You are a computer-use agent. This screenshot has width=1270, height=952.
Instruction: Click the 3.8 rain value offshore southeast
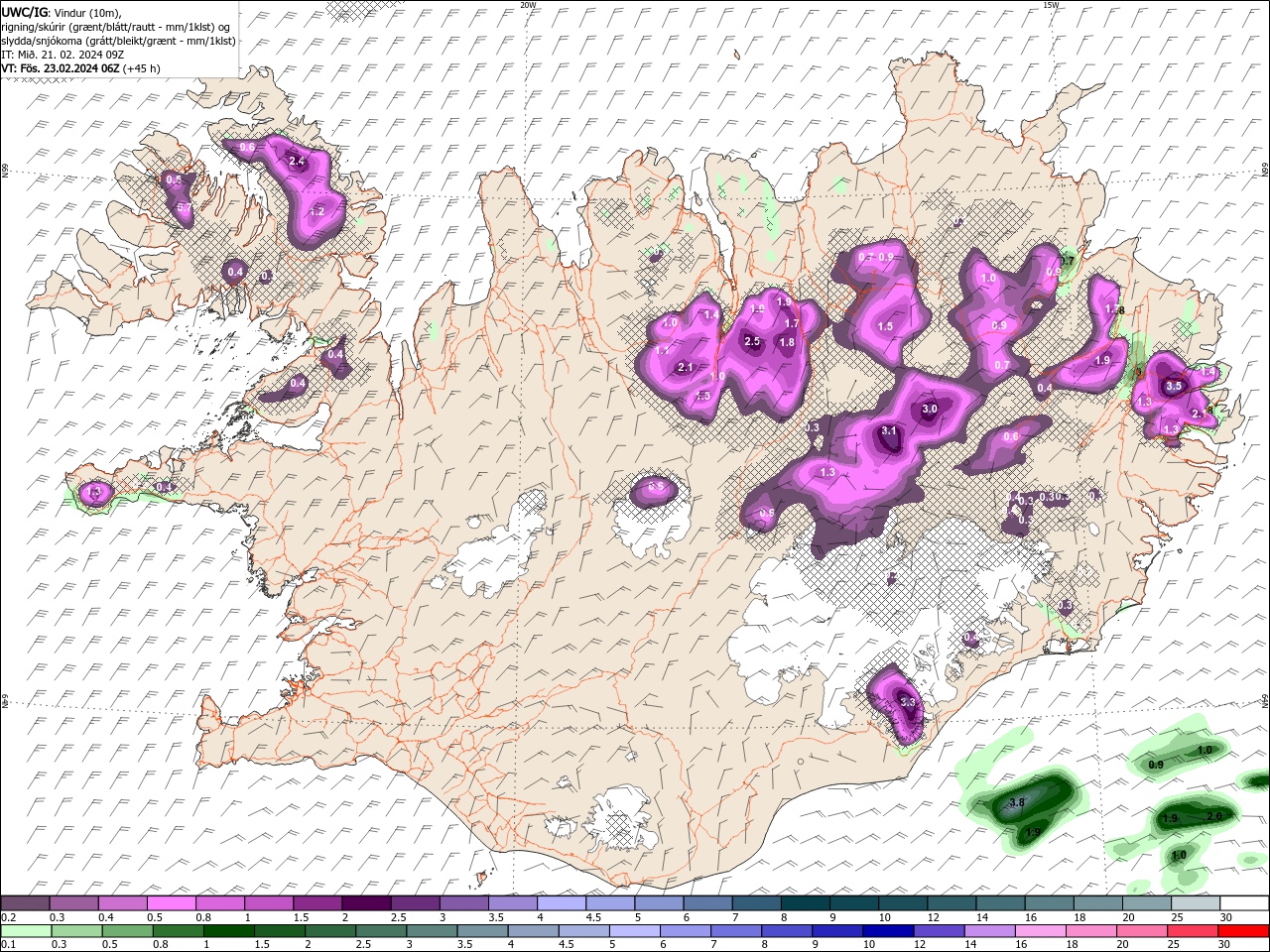coord(1017,802)
